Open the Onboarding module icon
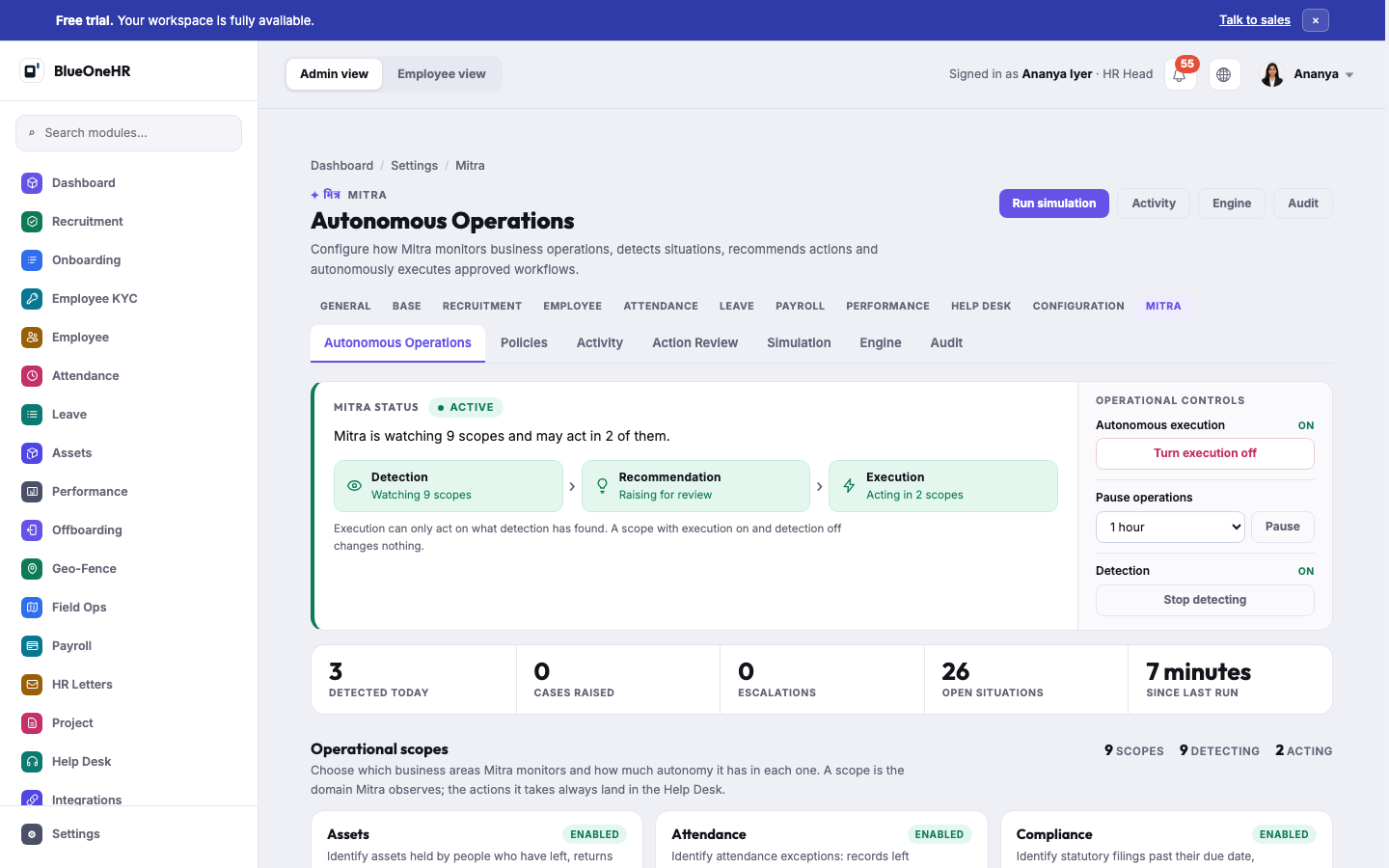 pos(32,260)
